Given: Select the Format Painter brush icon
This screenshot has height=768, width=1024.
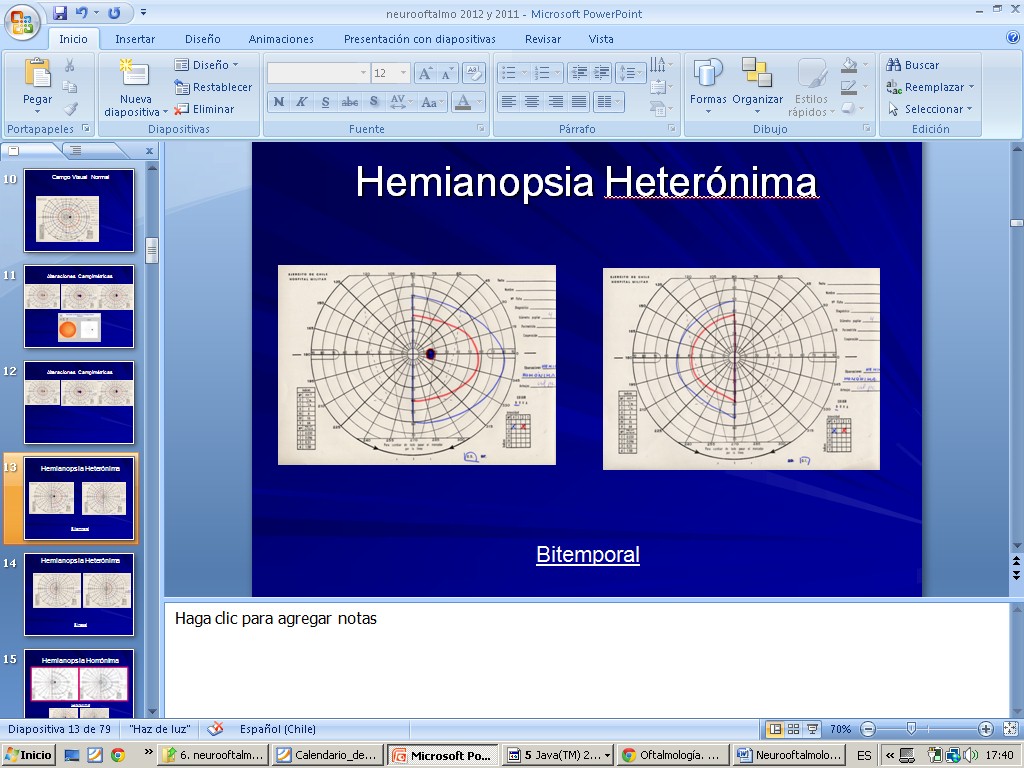Looking at the screenshot, I should pyautogui.click(x=70, y=109).
